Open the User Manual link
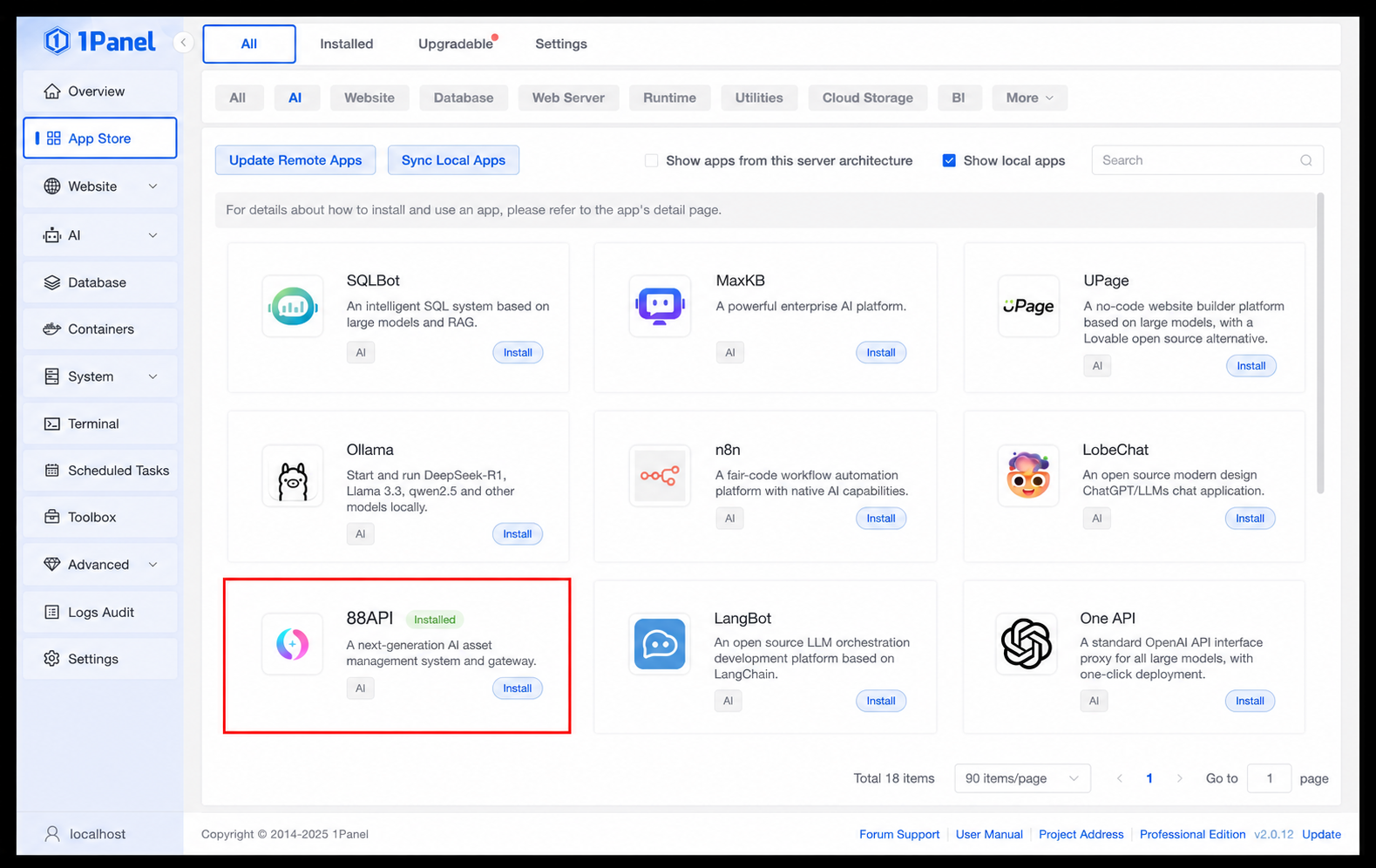This screenshot has width=1376, height=868. click(x=989, y=834)
